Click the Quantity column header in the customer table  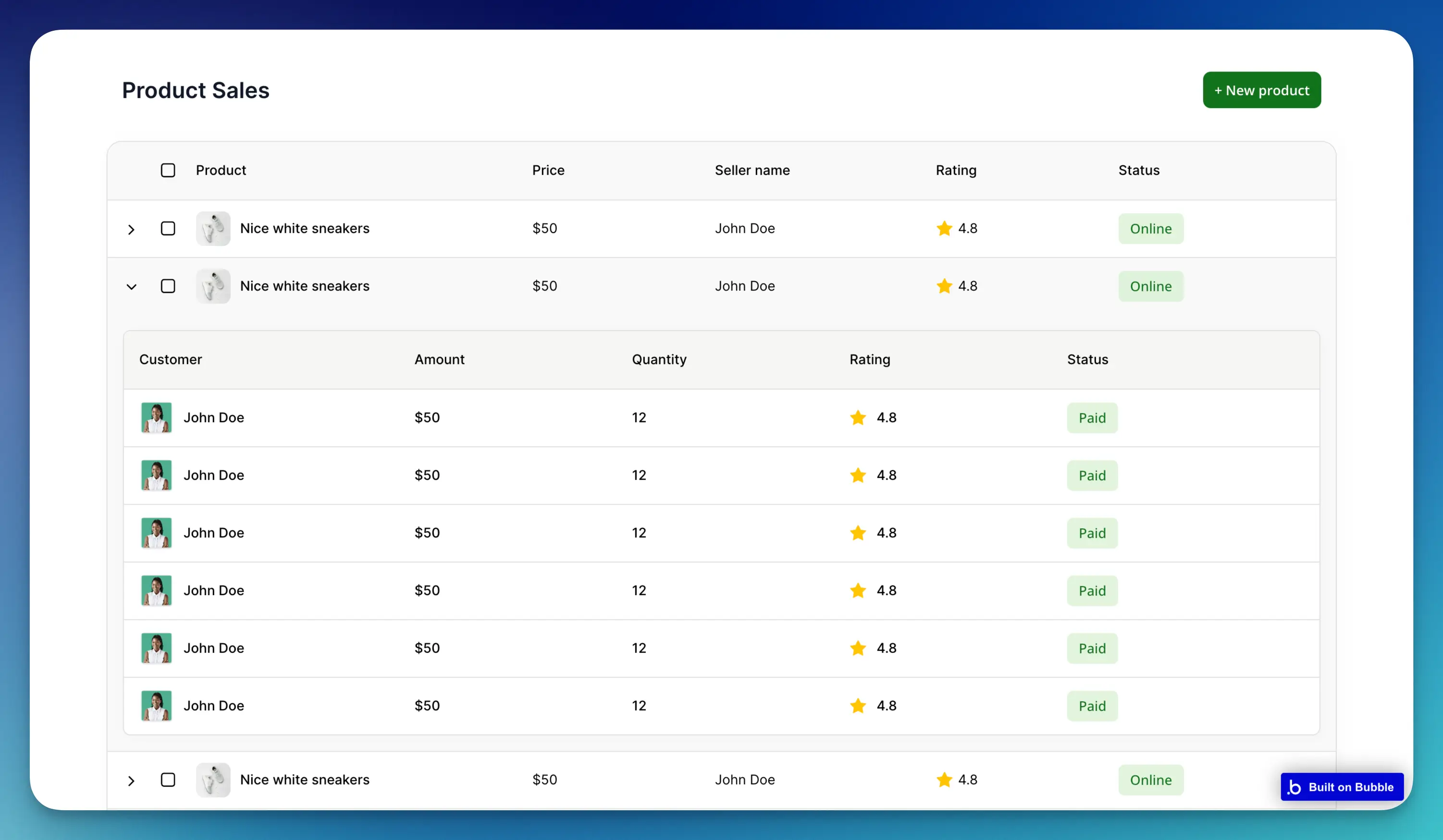(659, 359)
